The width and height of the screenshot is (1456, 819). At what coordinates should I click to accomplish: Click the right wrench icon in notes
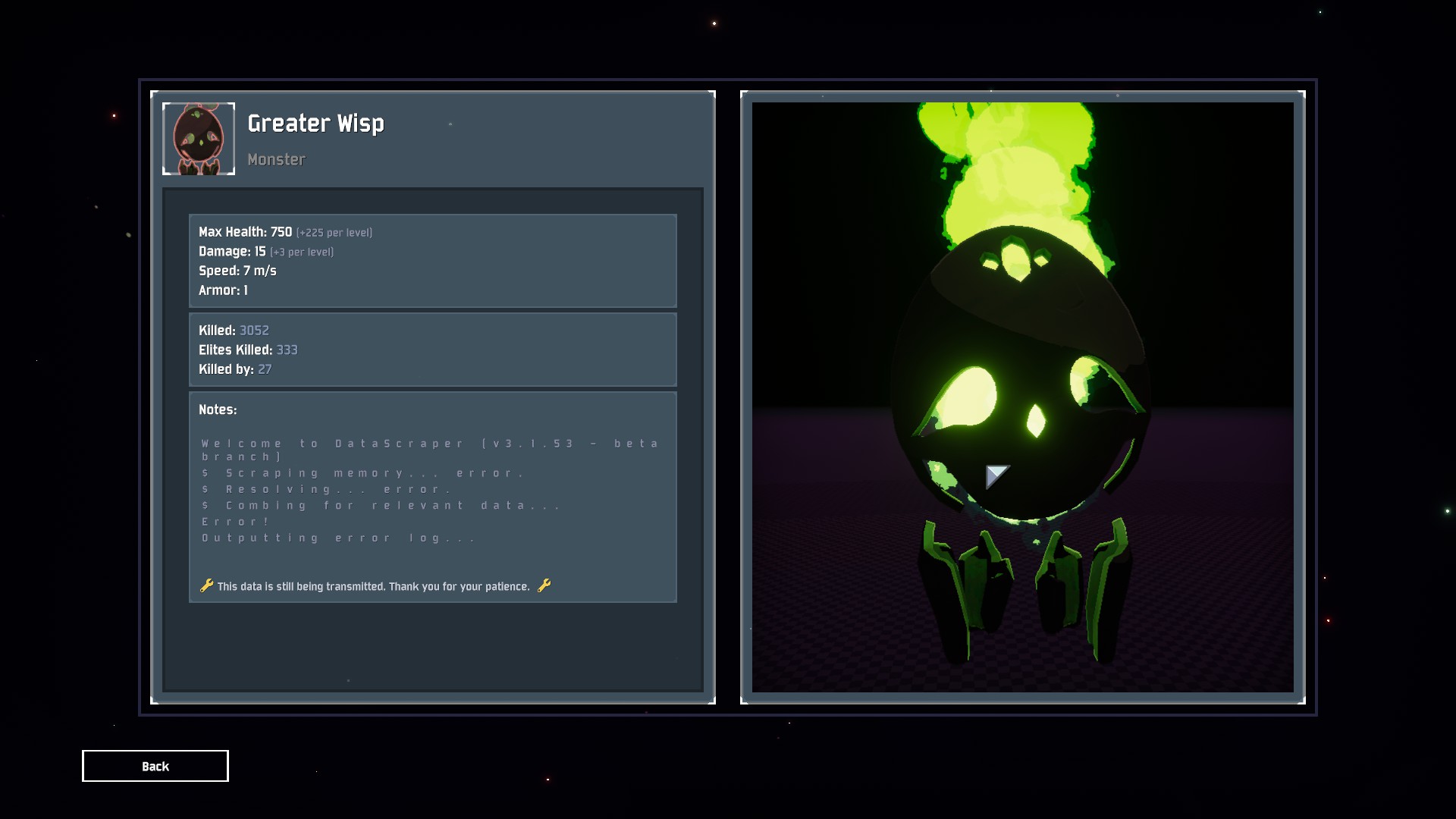(544, 585)
